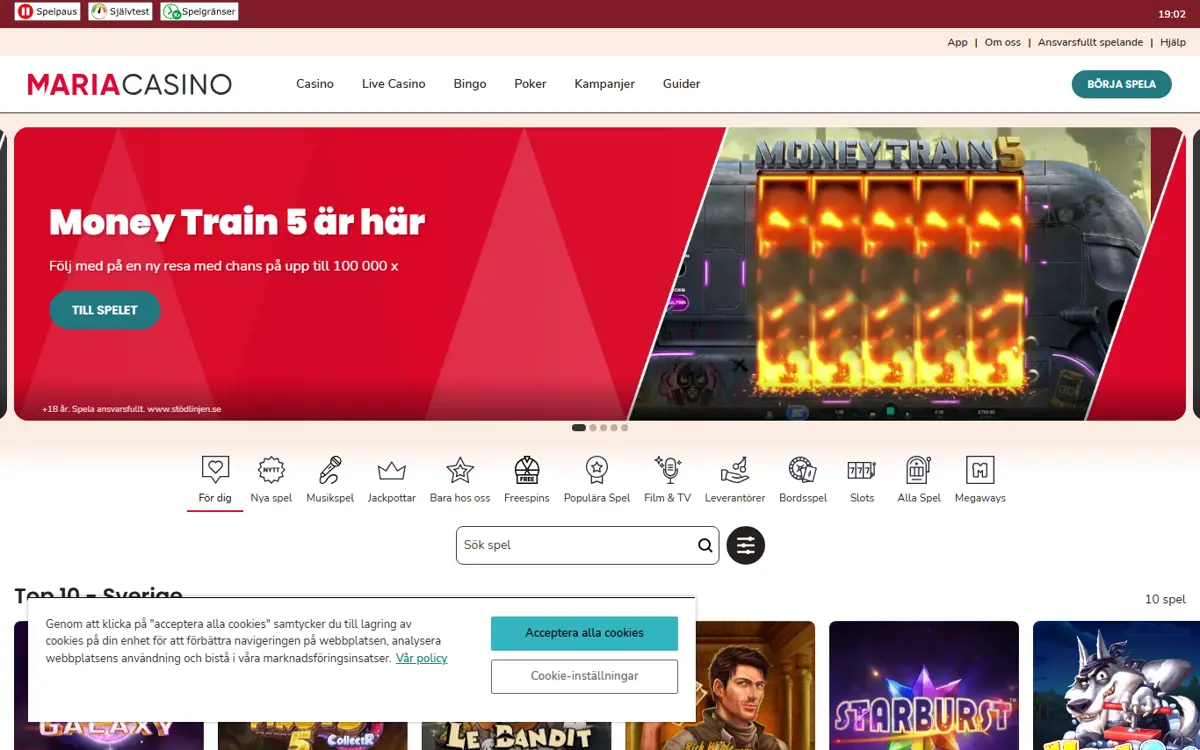Open the Ansvarsfullt spelande link
The height and width of the screenshot is (750, 1200).
pos(1090,42)
